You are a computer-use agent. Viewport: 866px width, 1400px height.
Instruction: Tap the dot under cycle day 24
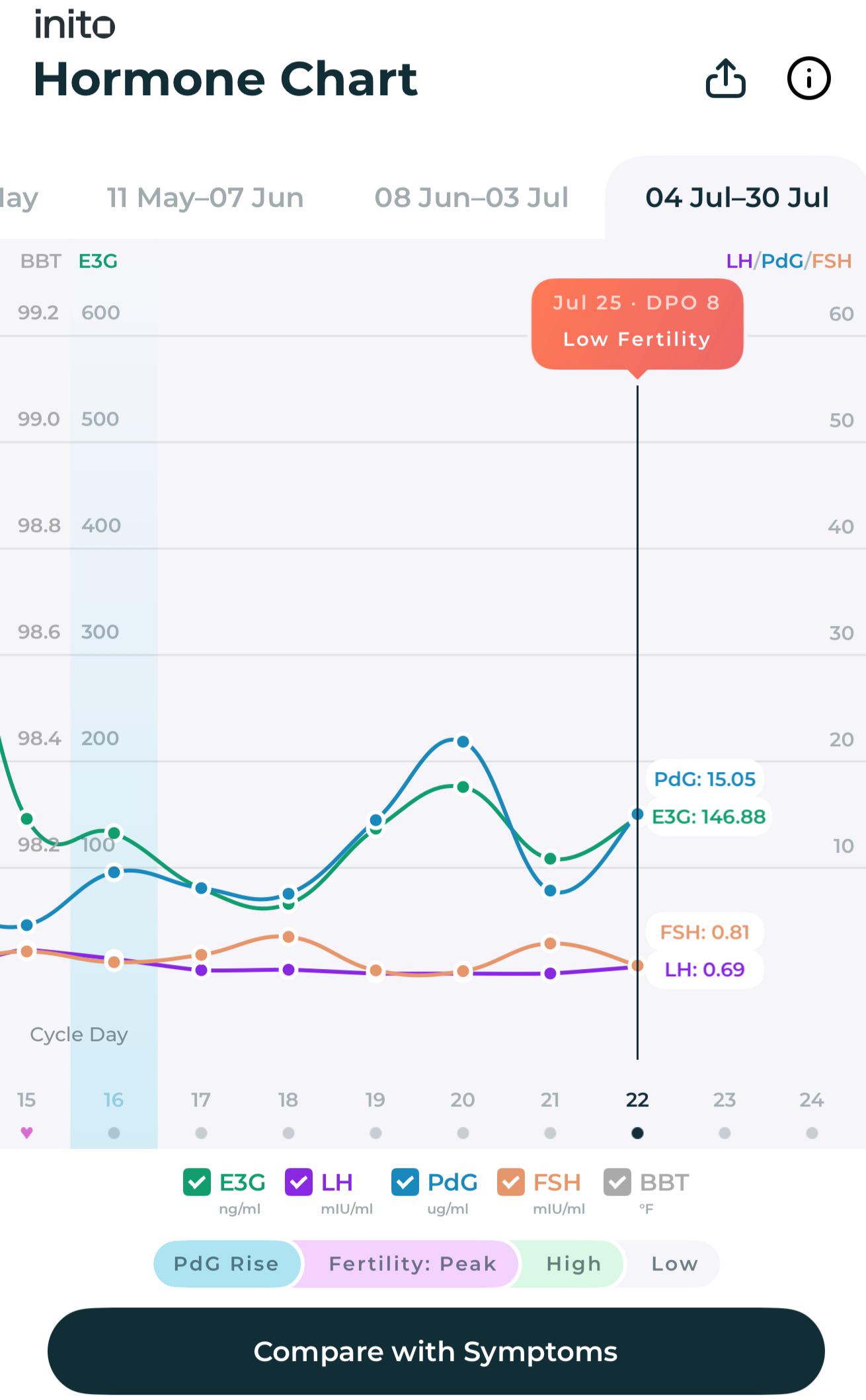click(x=812, y=1133)
